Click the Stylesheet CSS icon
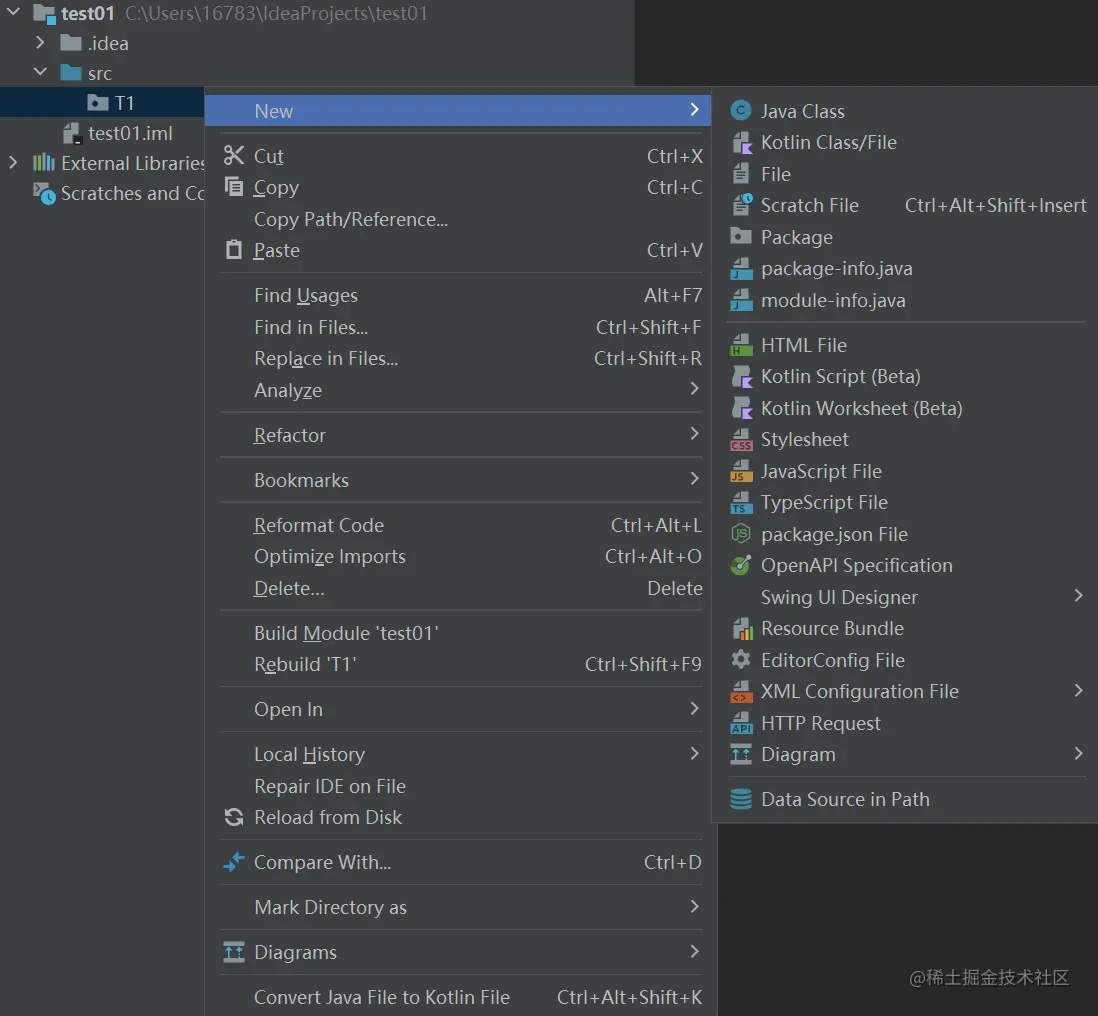 coord(741,439)
